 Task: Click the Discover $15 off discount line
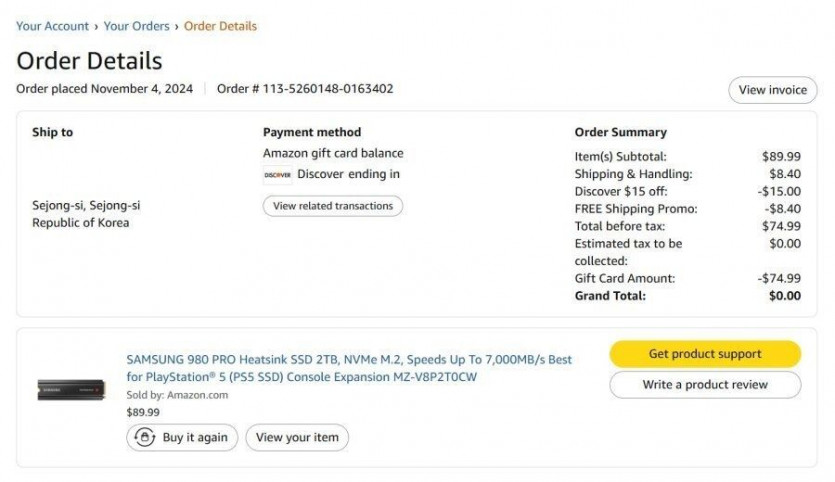(x=687, y=192)
